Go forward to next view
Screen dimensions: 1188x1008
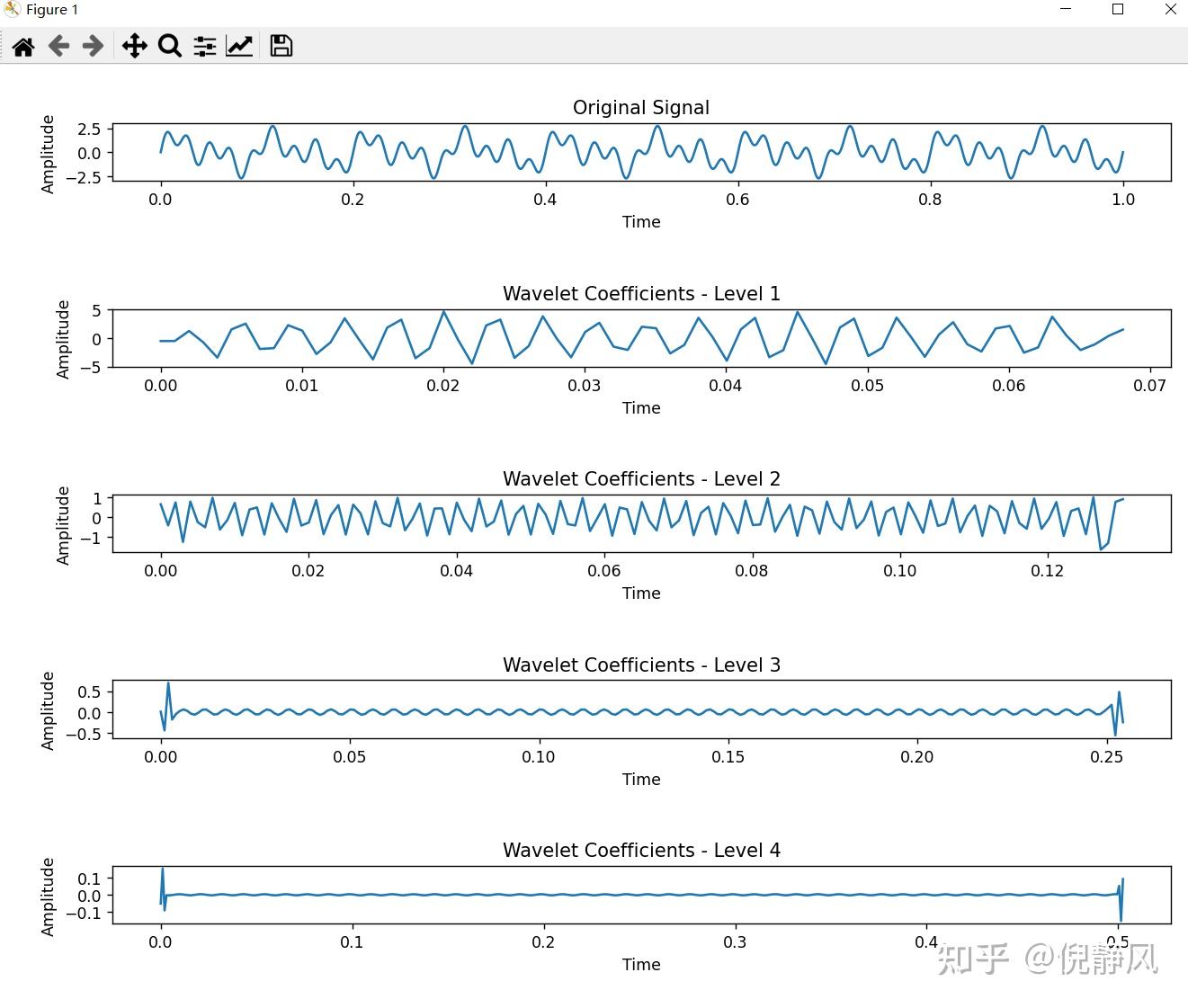point(93,46)
